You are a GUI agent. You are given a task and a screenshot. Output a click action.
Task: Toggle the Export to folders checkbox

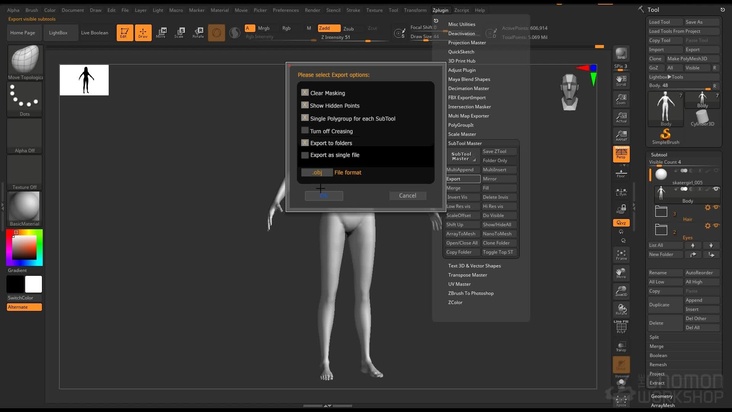click(x=305, y=142)
